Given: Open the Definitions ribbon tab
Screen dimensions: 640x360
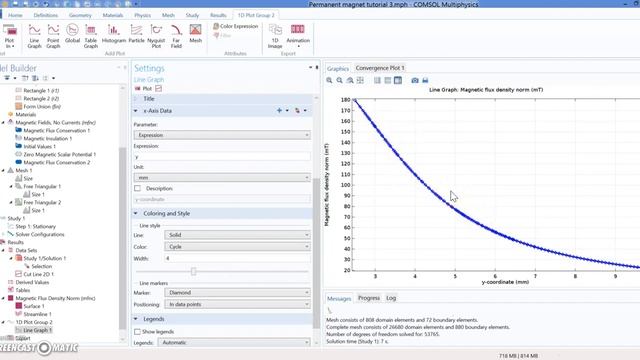Looking at the screenshot, I should point(46,15).
